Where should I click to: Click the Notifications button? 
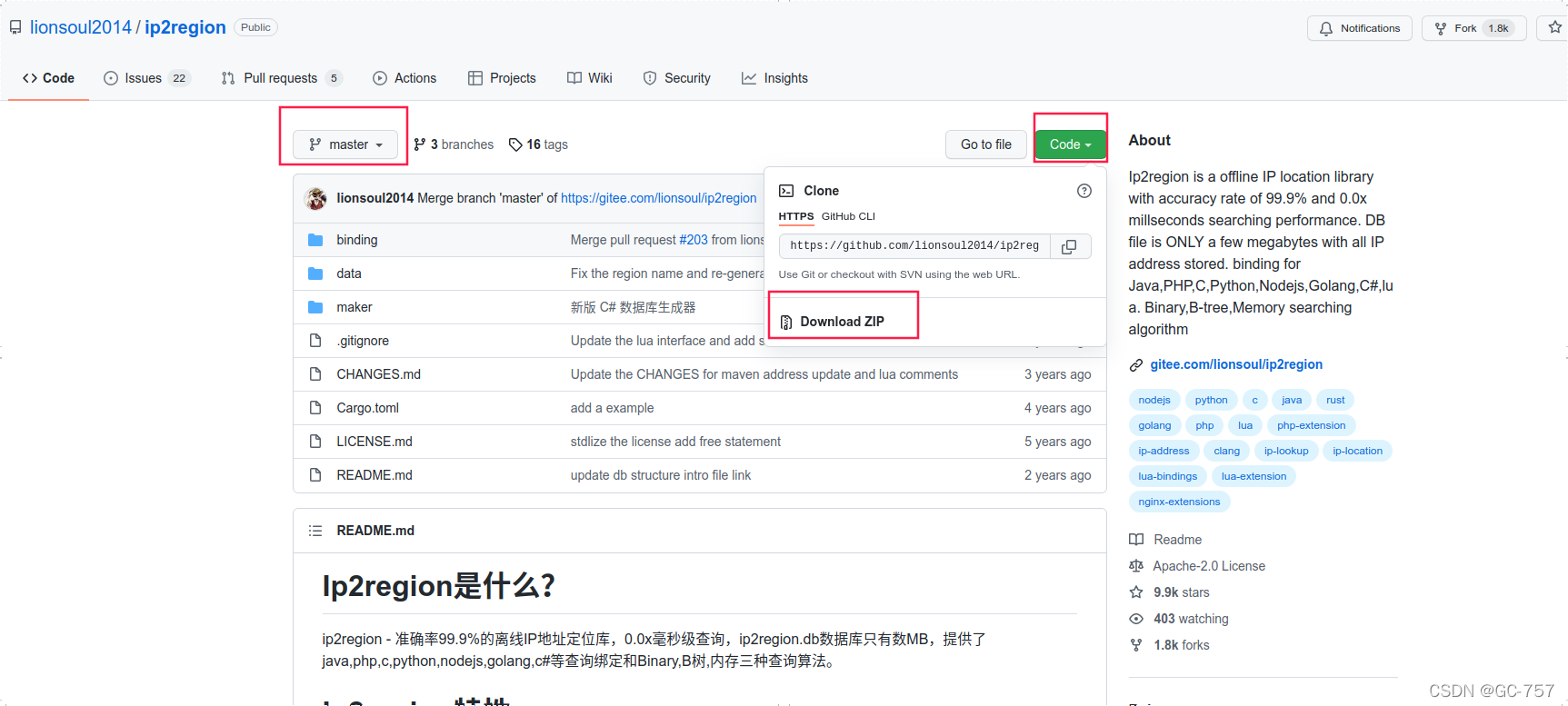pos(1360,28)
